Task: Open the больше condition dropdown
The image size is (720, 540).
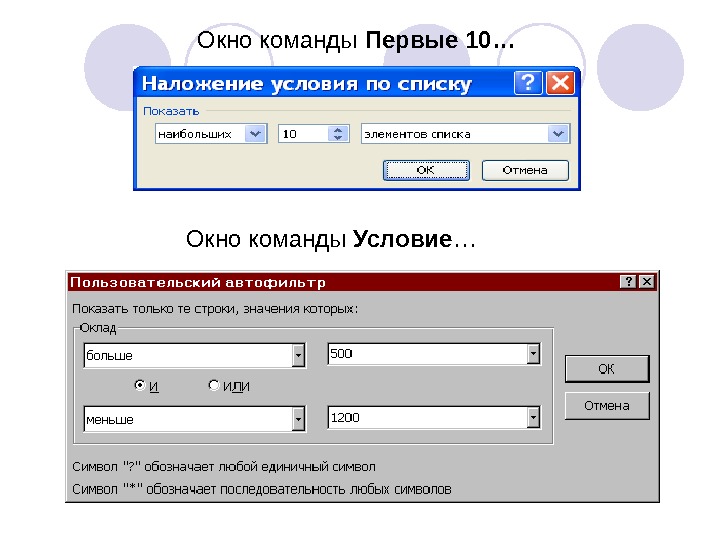Action: click(298, 355)
